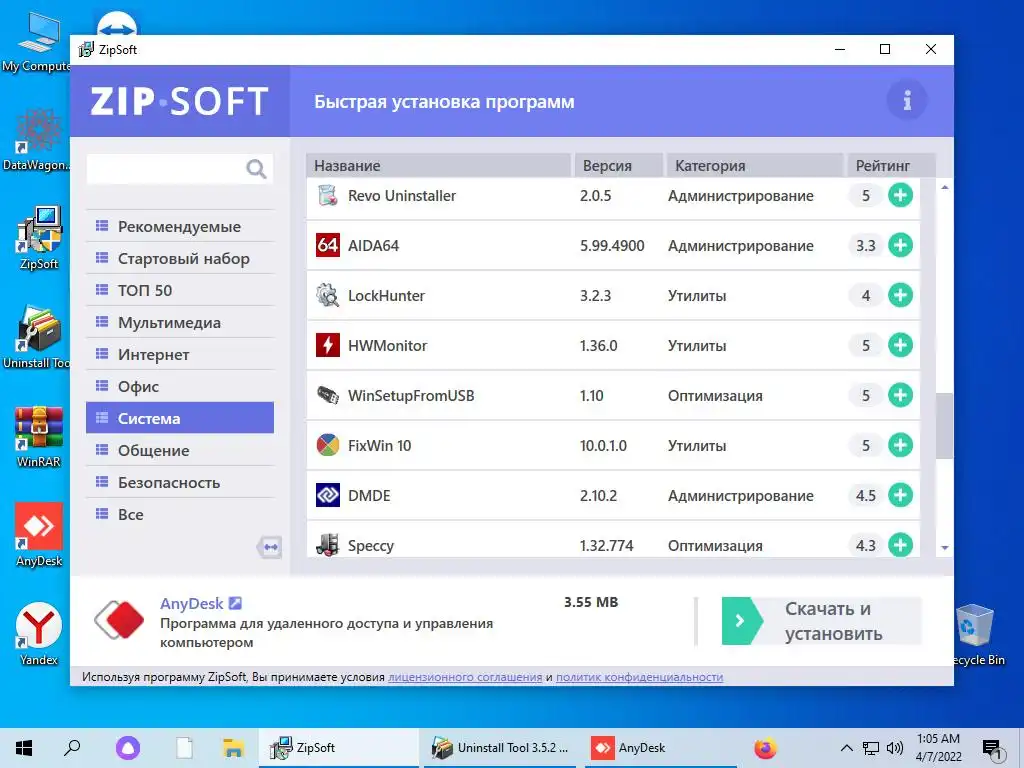Open Yandex desktop shortcut
Image resolution: width=1024 pixels, height=768 pixels.
point(39,633)
